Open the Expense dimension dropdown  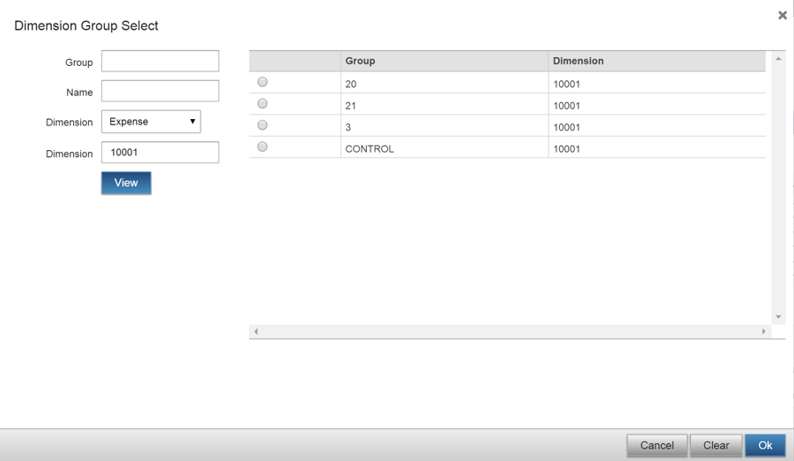click(151, 122)
